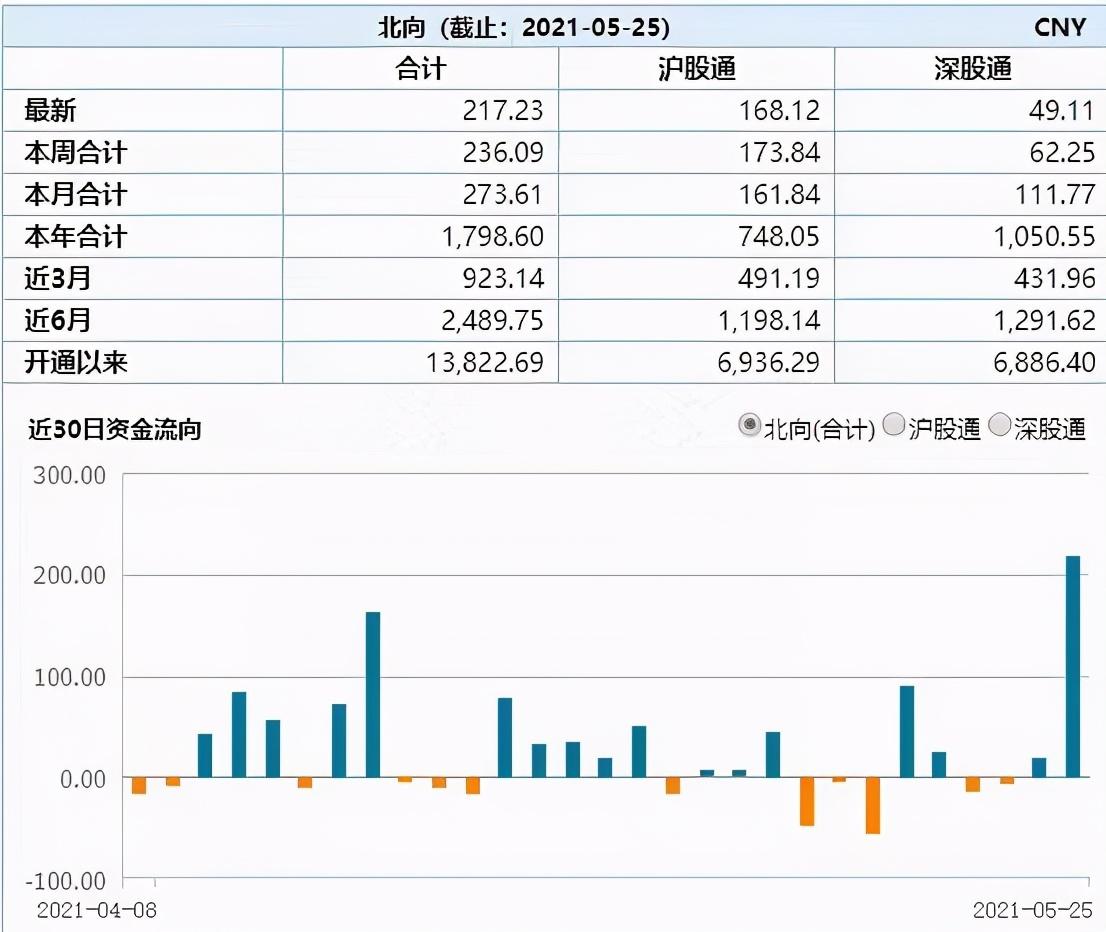Click the 沪股通 column header
The width and height of the screenshot is (1106, 932).
(696, 69)
